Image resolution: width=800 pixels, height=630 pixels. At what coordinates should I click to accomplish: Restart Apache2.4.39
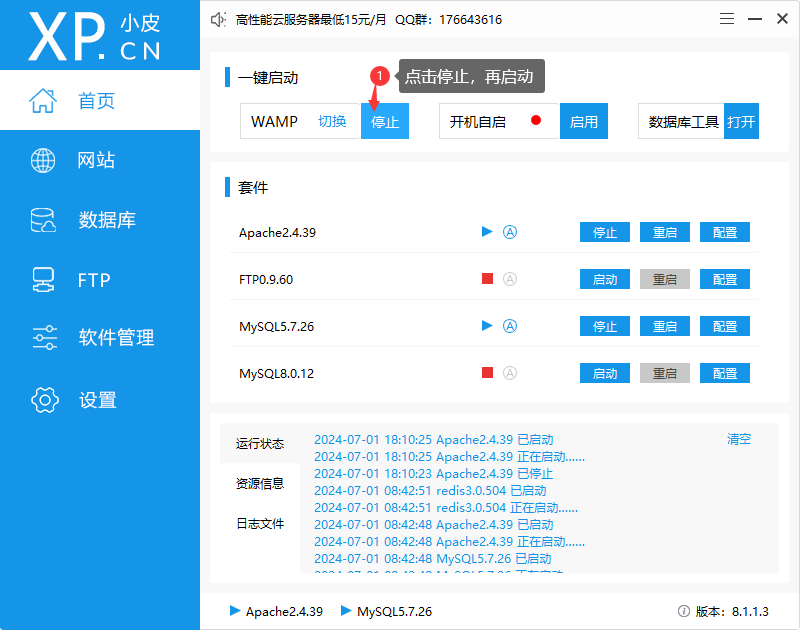[x=665, y=232]
